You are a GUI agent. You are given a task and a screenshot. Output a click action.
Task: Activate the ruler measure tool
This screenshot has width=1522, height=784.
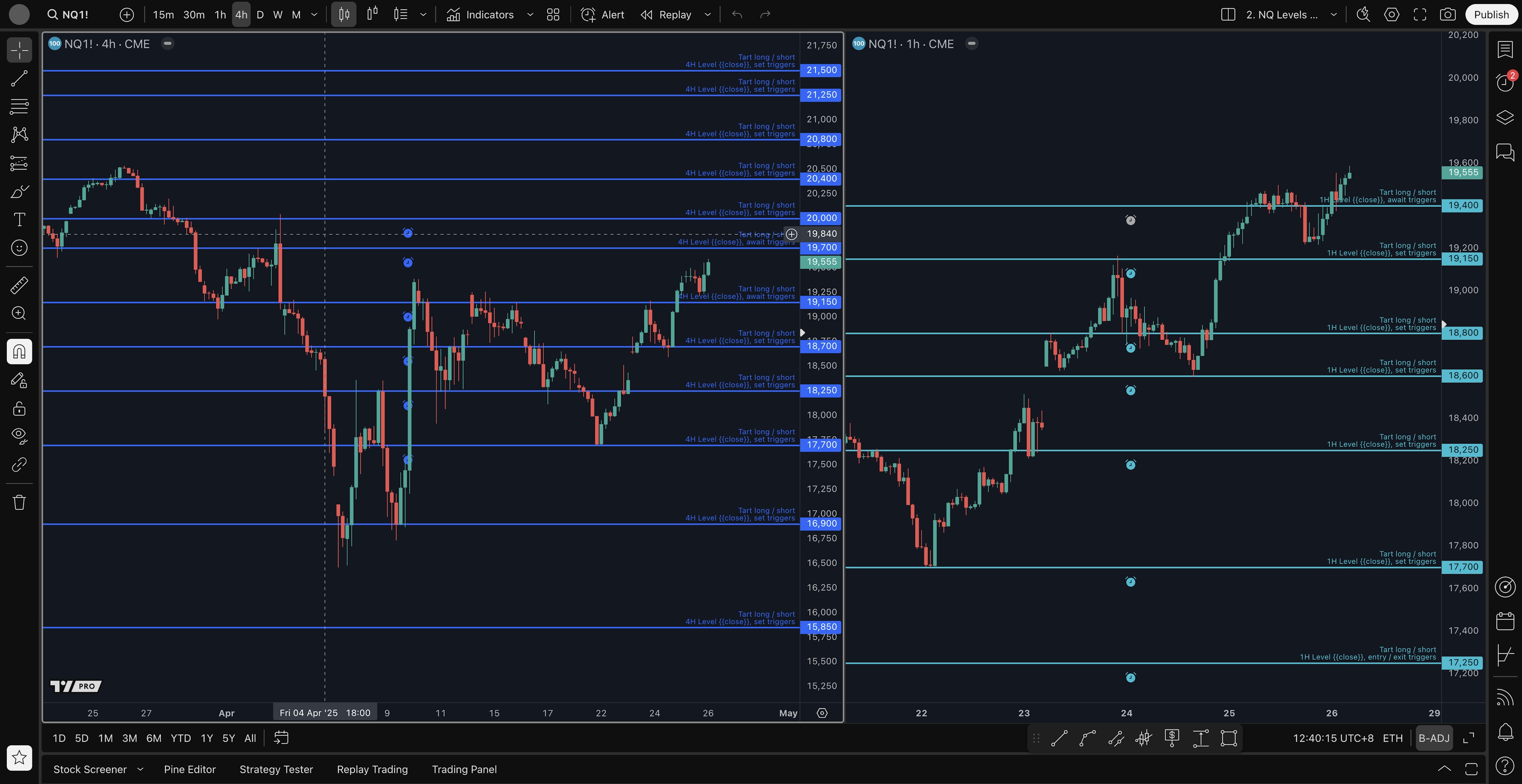[x=19, y=285]
